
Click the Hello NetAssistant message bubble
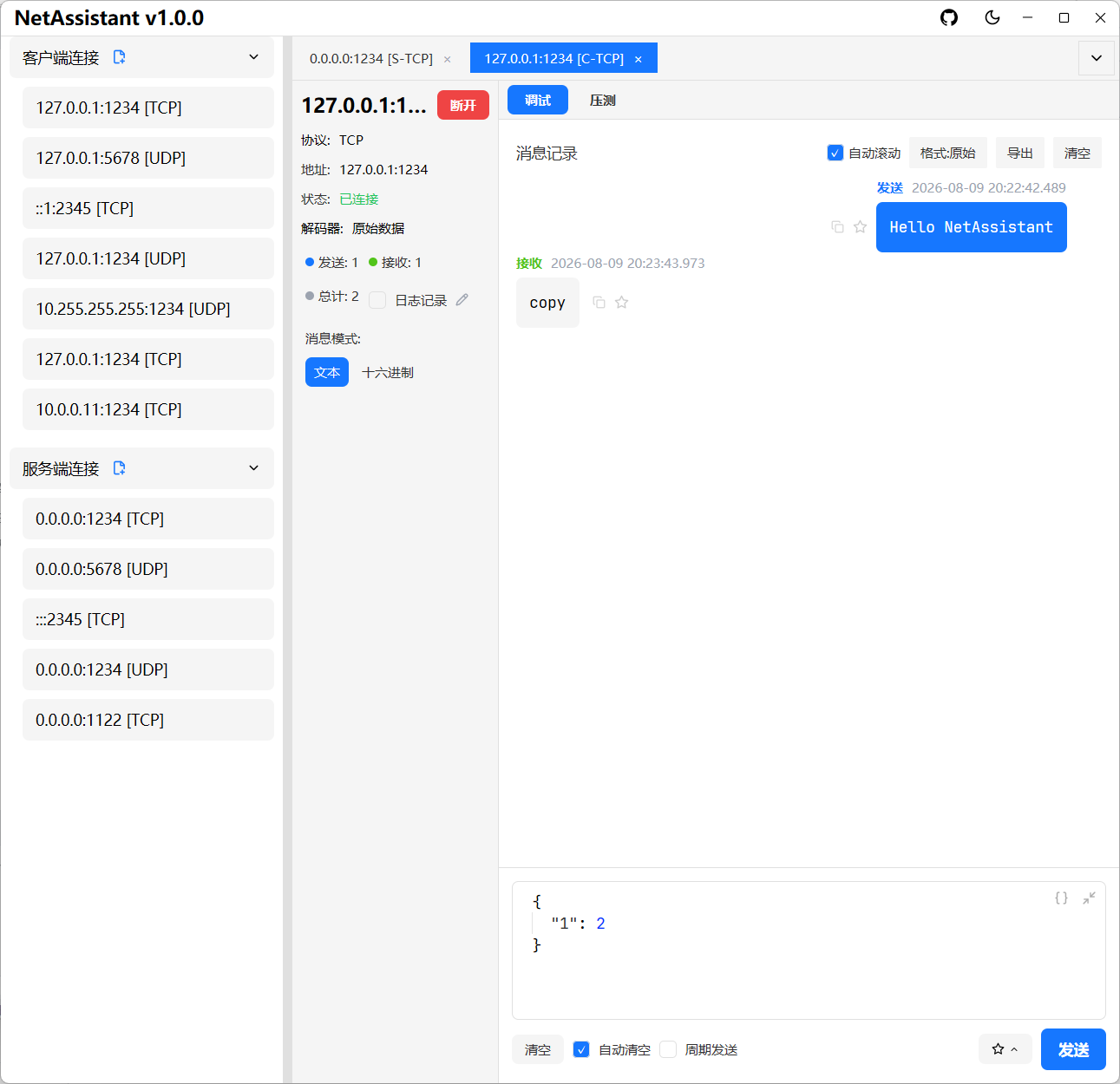[x=972, y=227]
